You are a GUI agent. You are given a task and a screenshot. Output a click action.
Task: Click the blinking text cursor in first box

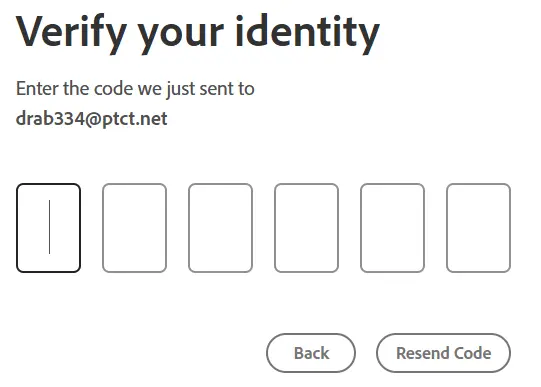[49, 227]
